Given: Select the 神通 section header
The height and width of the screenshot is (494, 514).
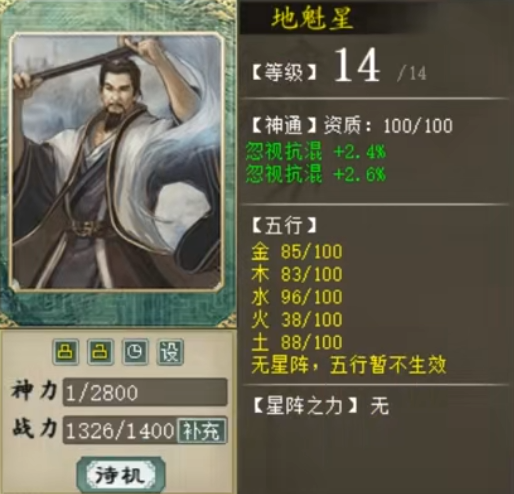Looking at the screenshot, I should [283, 126].
